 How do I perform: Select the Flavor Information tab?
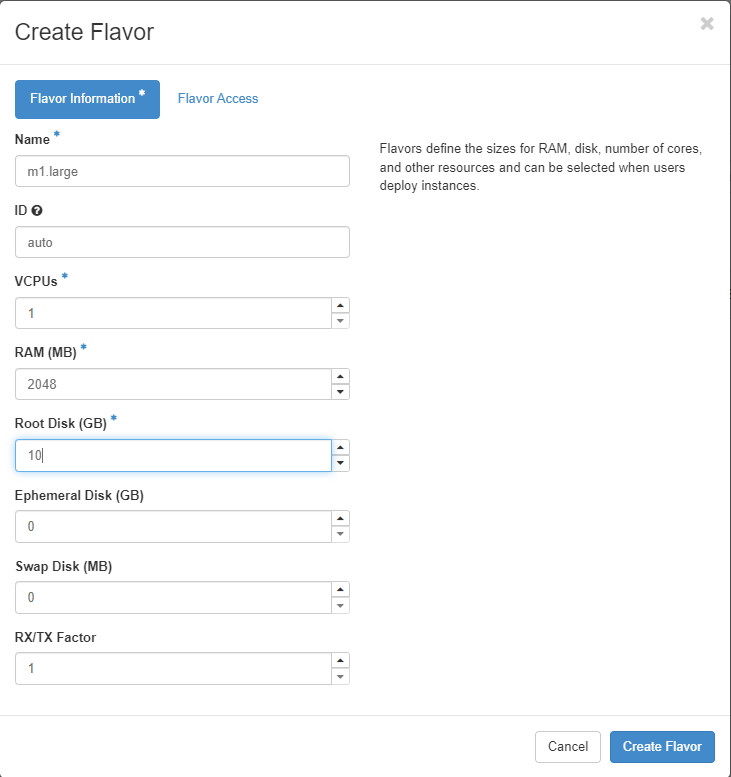point(87,99)
